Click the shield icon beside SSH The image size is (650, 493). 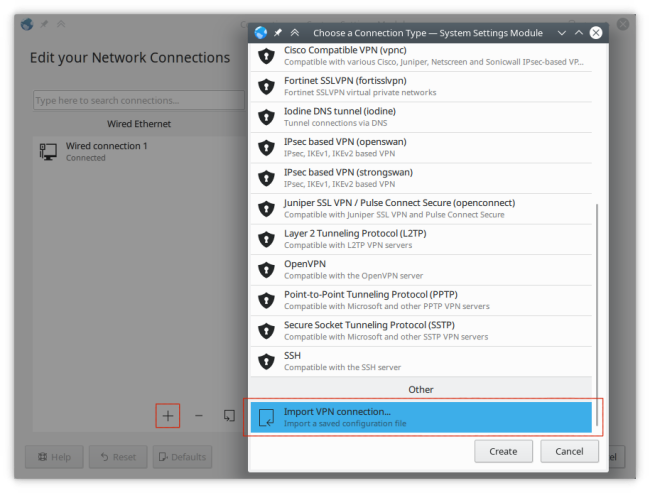[x=266, y=362]
